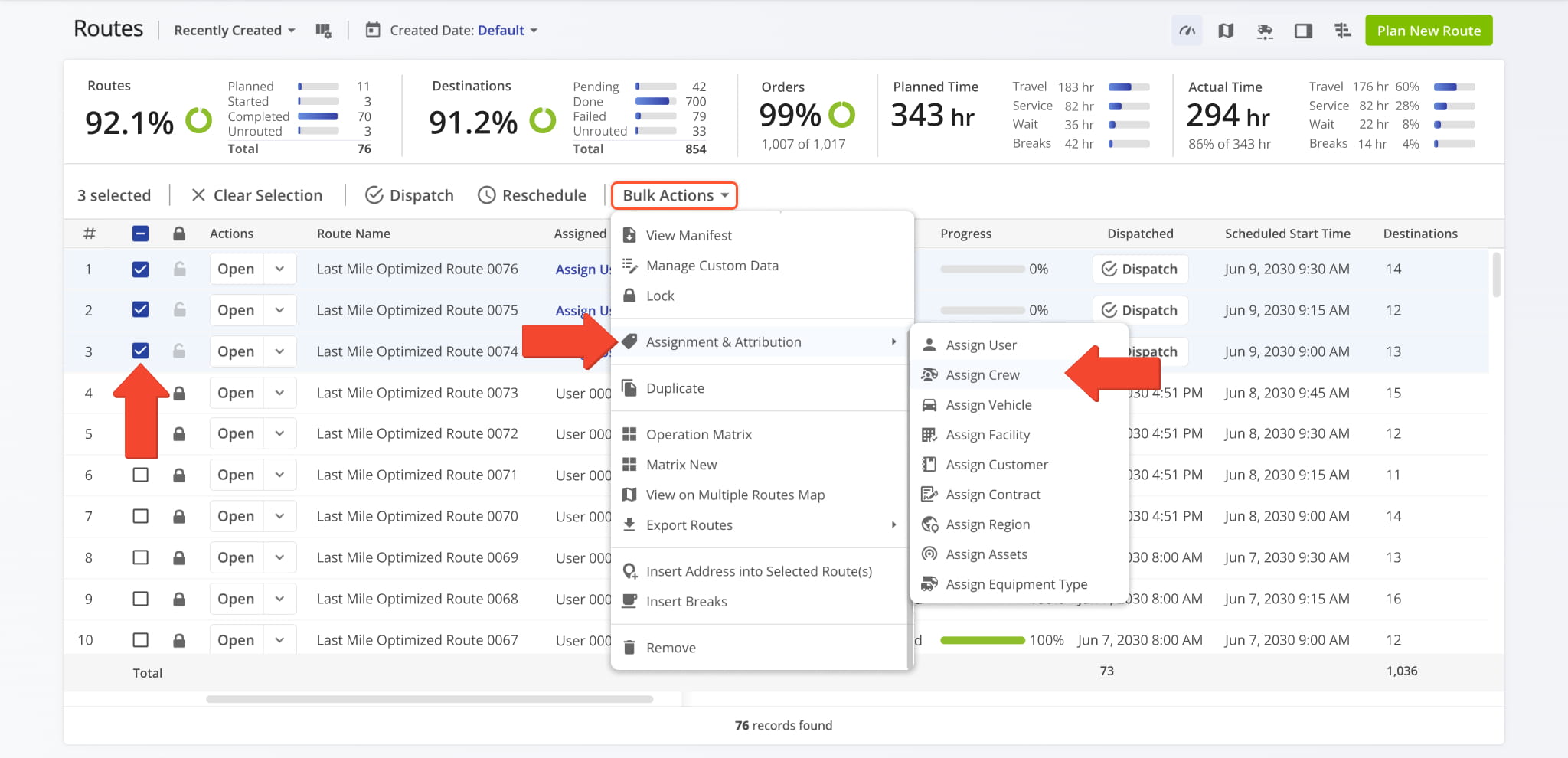The width and height of the screenshot is (1568, 758).
Task: Click the padlock icon on Route 0070 row
Action: click(179, 516)
